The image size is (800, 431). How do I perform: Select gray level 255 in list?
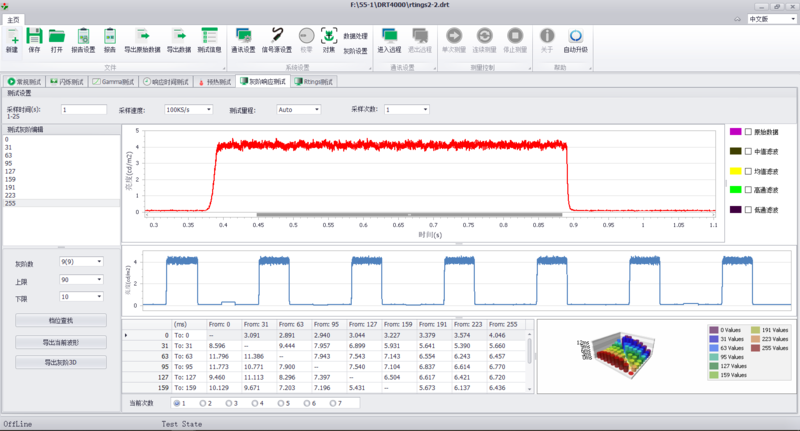point(61,204)
